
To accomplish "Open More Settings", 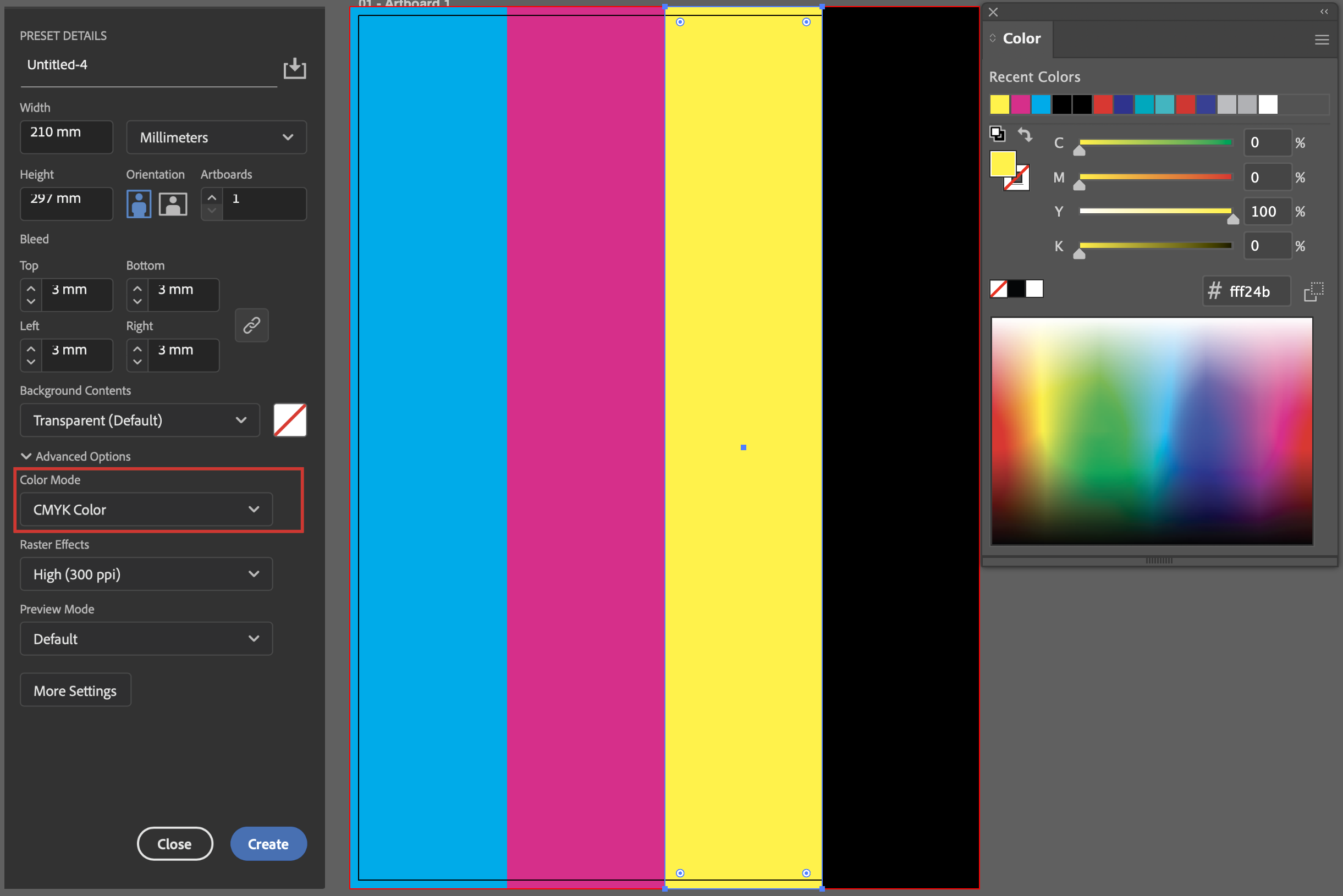I will click(x=75, y=690).
